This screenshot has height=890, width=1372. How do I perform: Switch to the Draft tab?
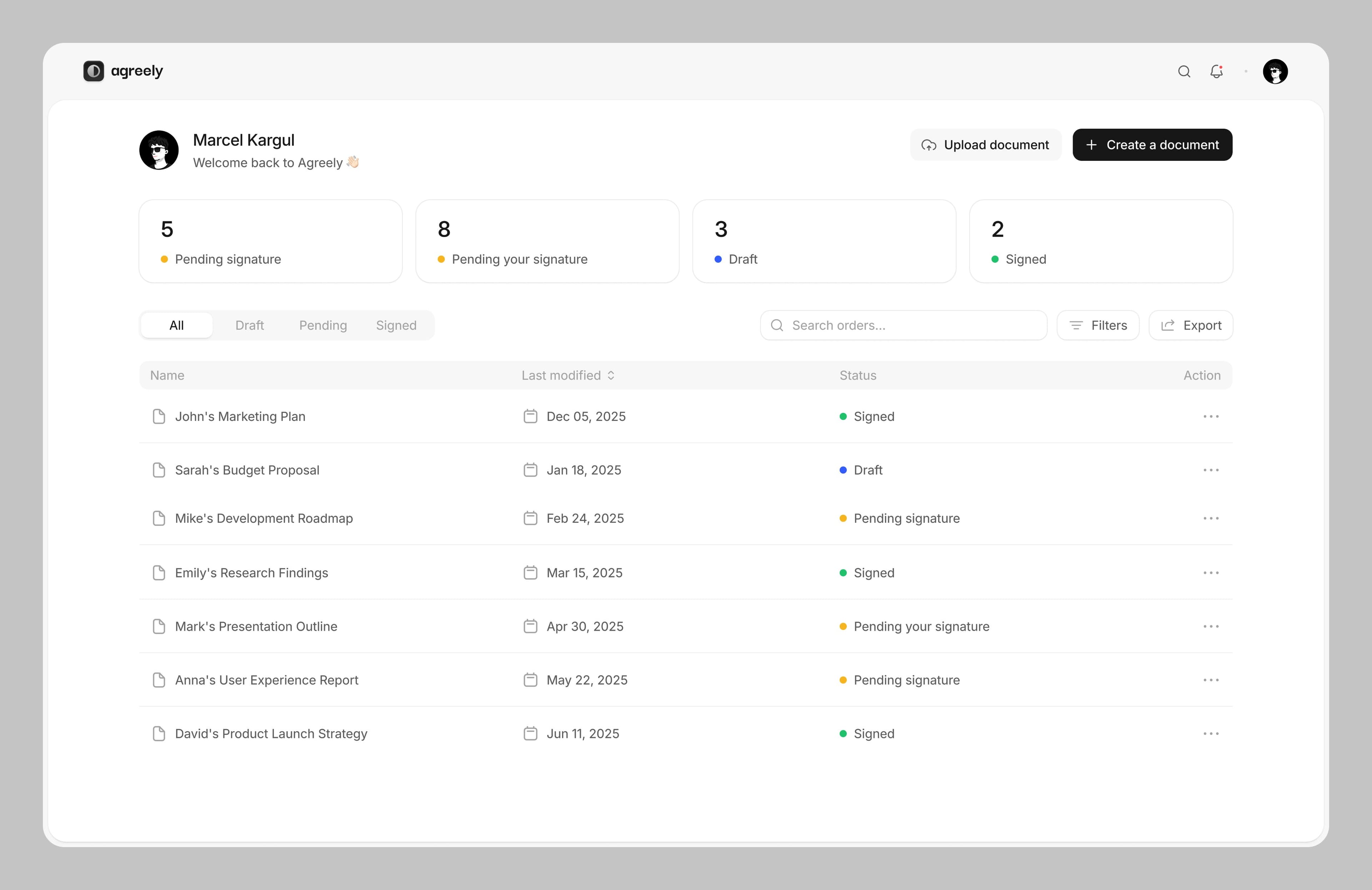click(x=250, y=325)
